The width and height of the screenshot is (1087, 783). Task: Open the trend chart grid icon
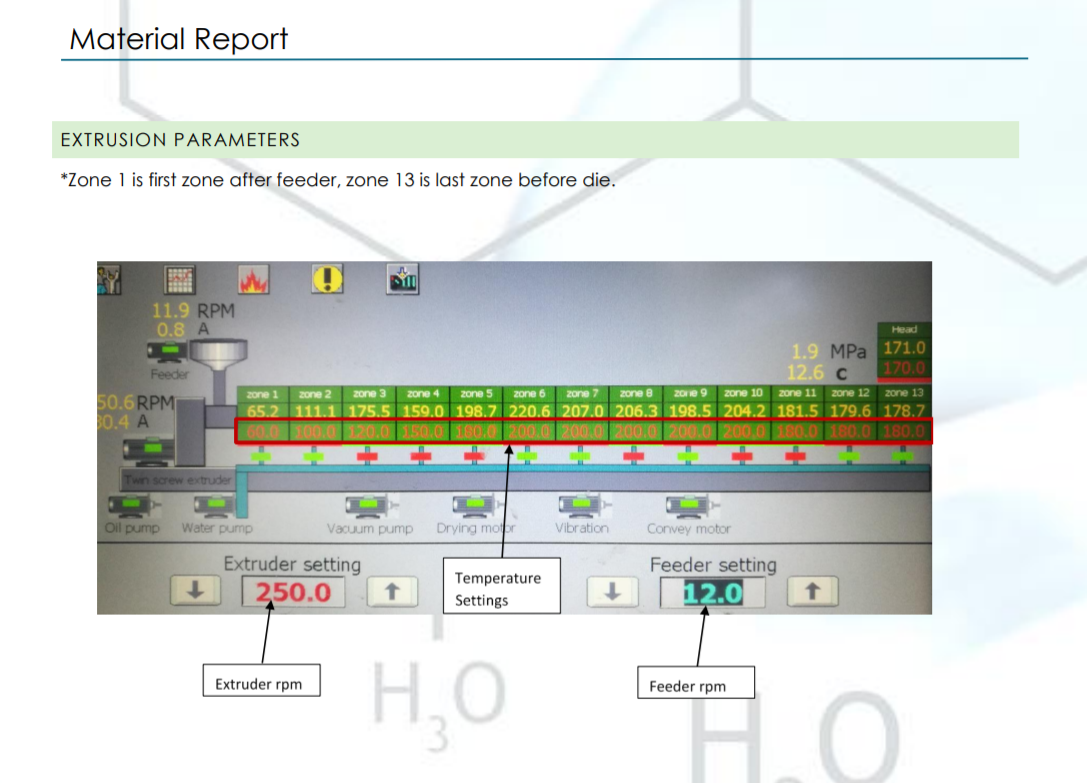point(180,279)
